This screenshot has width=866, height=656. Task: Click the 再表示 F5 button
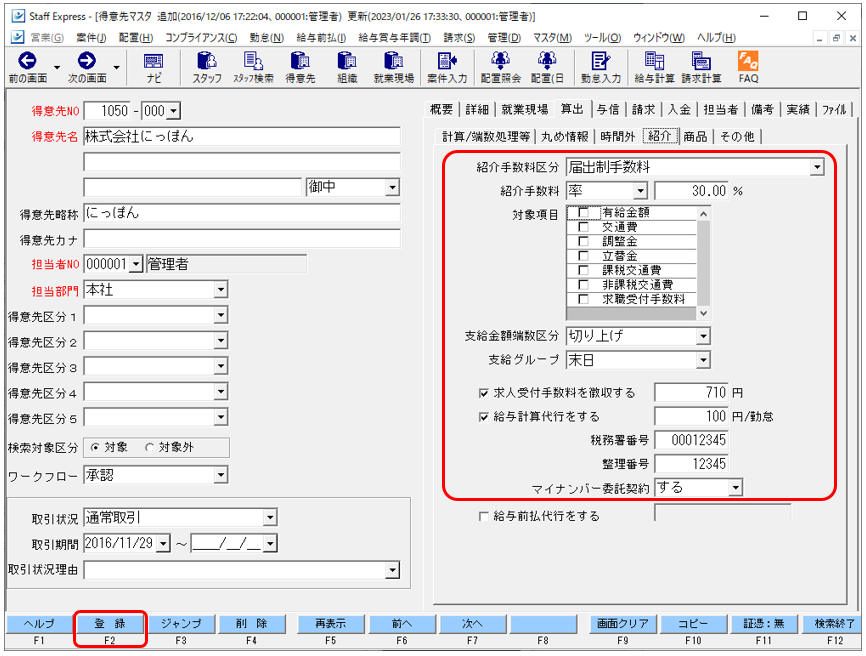tap(330, 624)
